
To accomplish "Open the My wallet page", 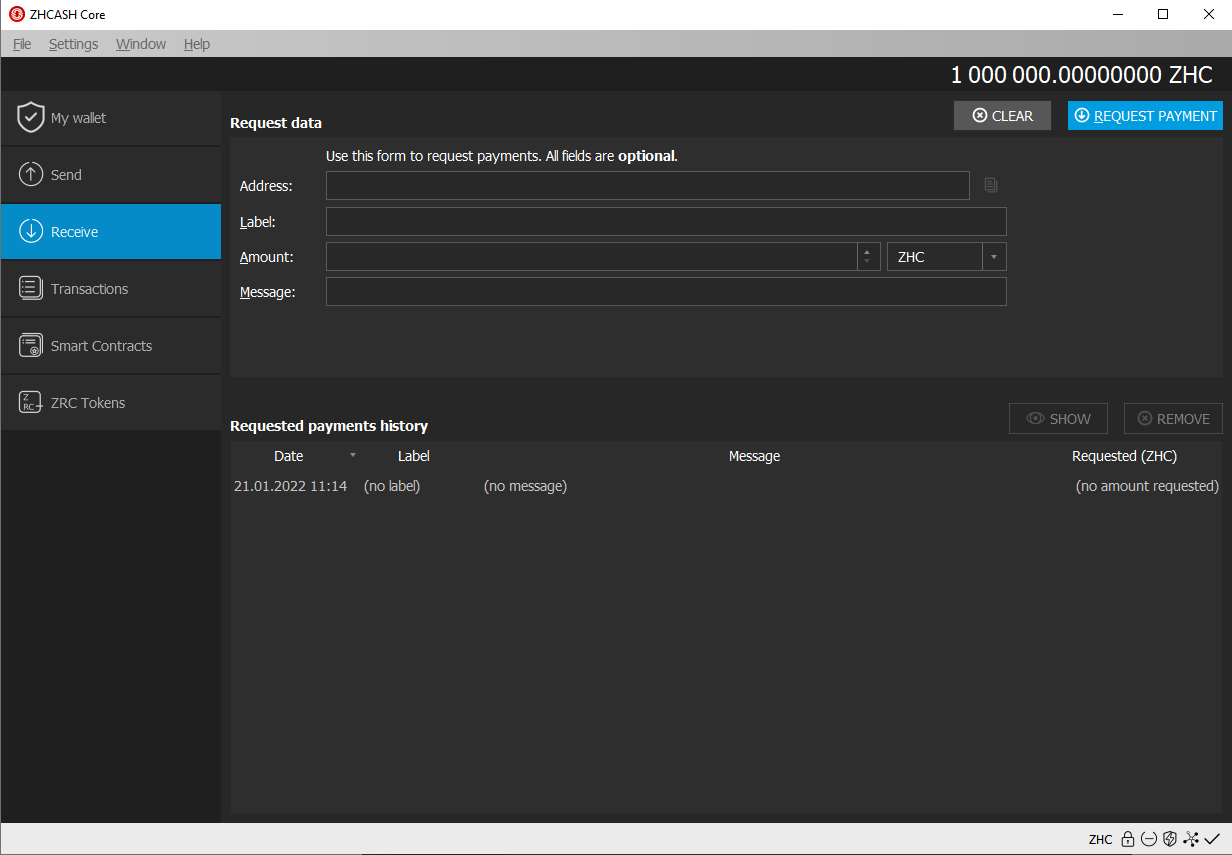I will point(111,118).
